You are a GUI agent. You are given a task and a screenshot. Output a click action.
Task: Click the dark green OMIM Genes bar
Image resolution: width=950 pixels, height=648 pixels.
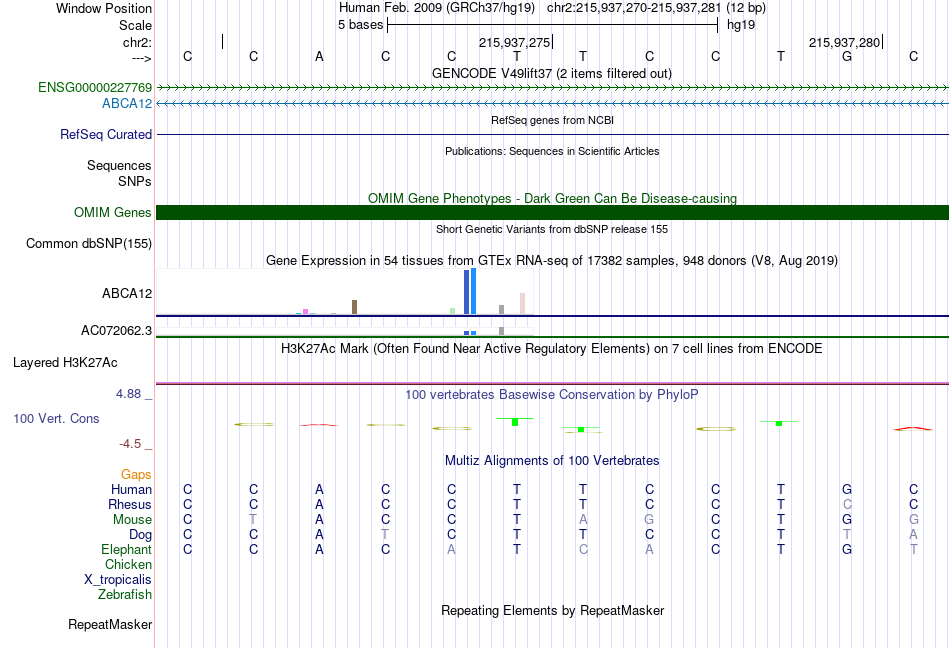click(552, 213)
